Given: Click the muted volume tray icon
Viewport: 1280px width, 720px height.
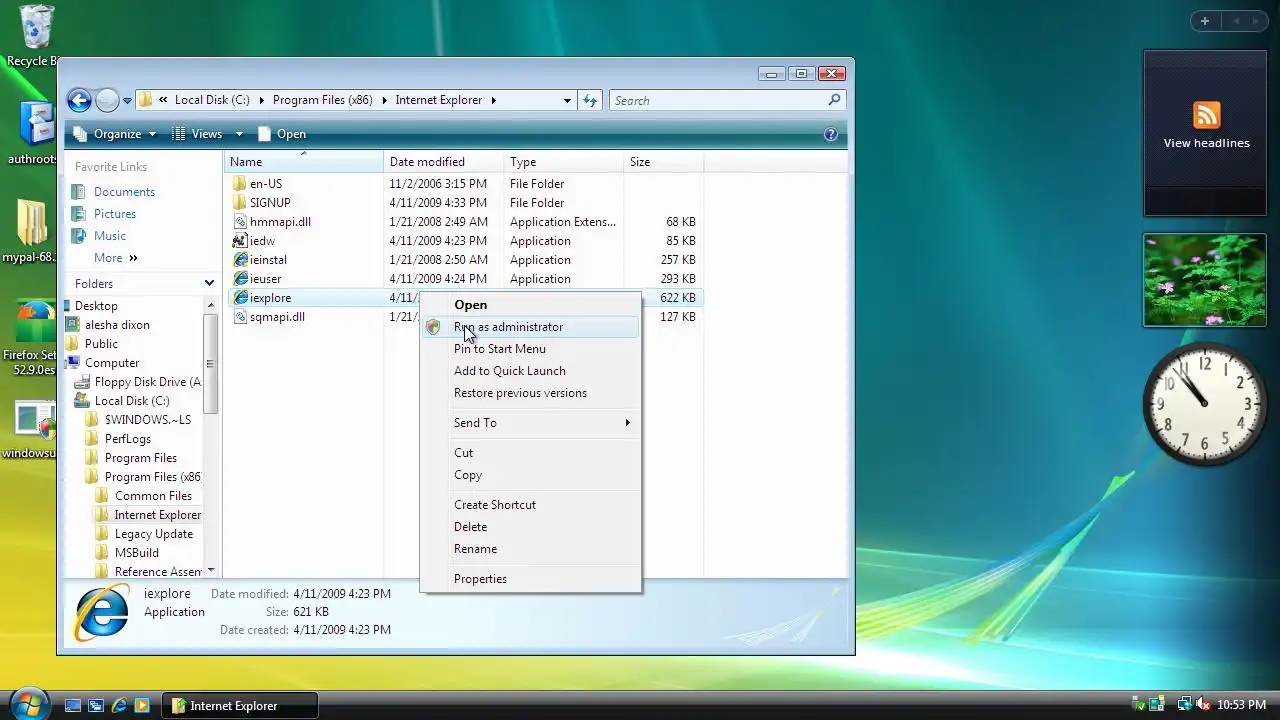Looking at the screenshot, I should (1203, 705).
